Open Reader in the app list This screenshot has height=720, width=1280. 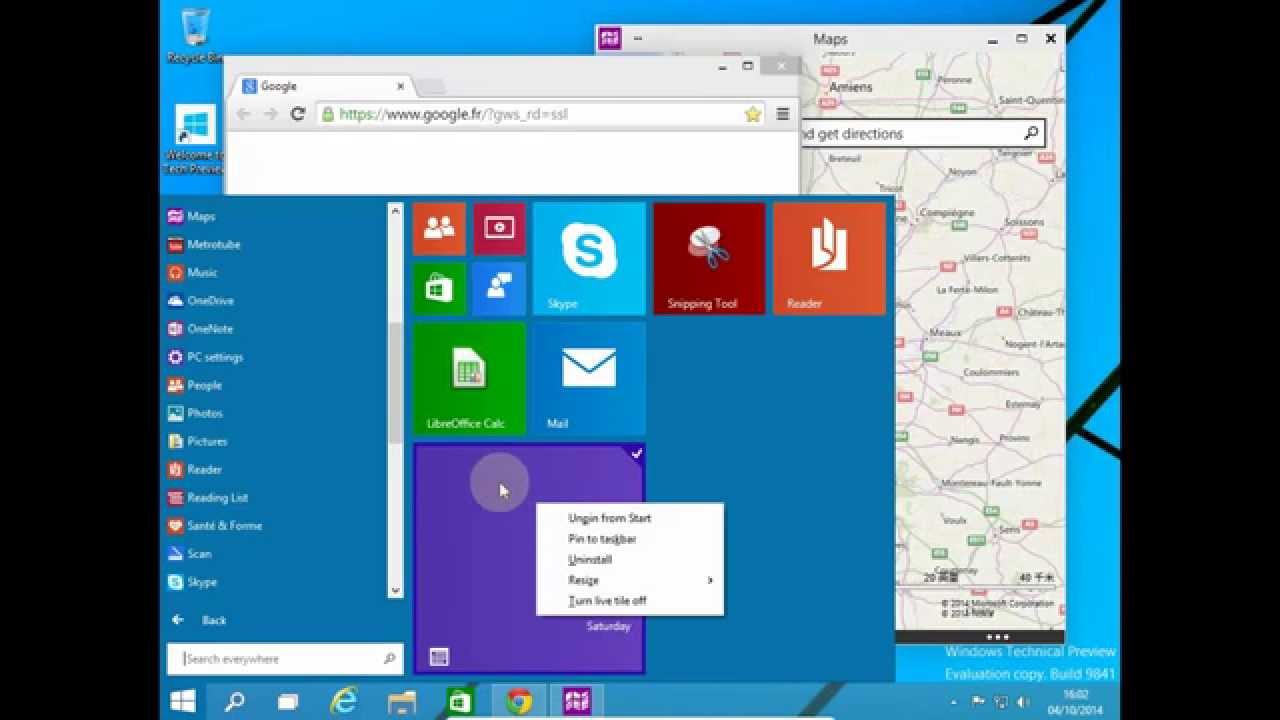[x=195, y=468]
